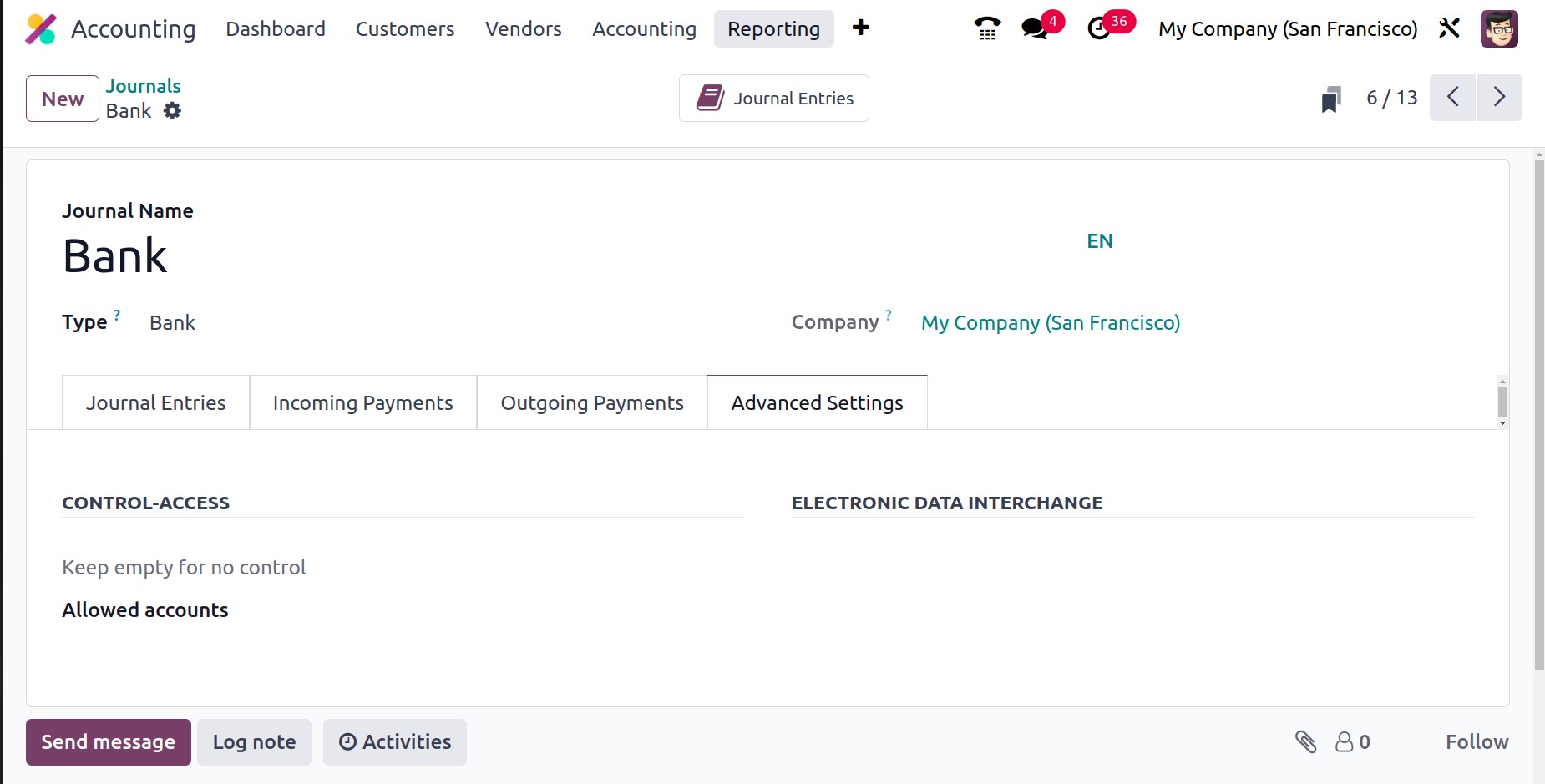
Task: Click the record pager 6 / 13
Action: tap(1391, 98)
